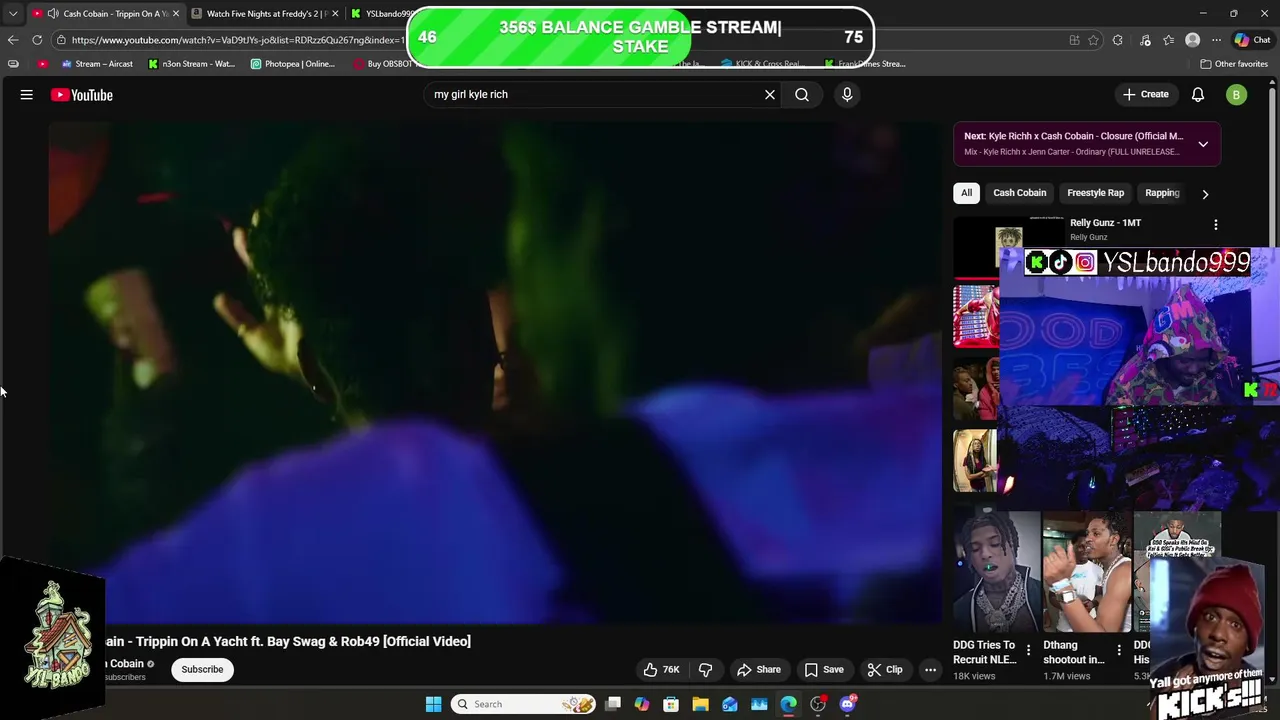
Task: Open Windows Start menu
Action: 433,704
